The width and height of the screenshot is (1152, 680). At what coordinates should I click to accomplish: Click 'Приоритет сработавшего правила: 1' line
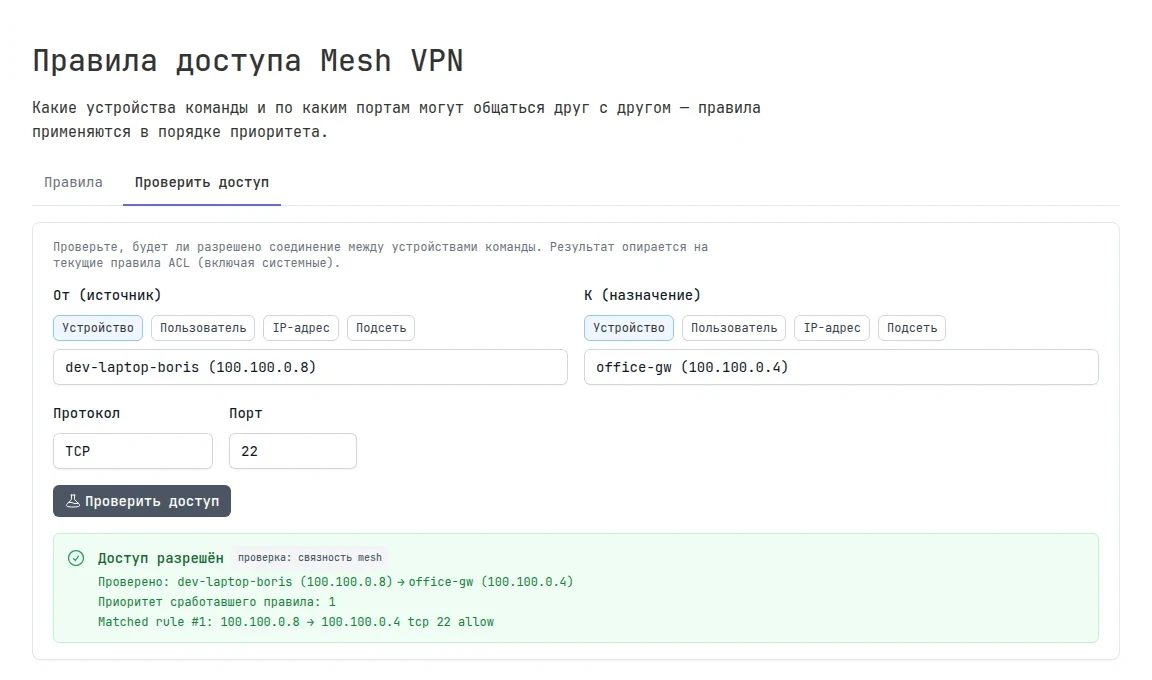(x=217, y=601)
